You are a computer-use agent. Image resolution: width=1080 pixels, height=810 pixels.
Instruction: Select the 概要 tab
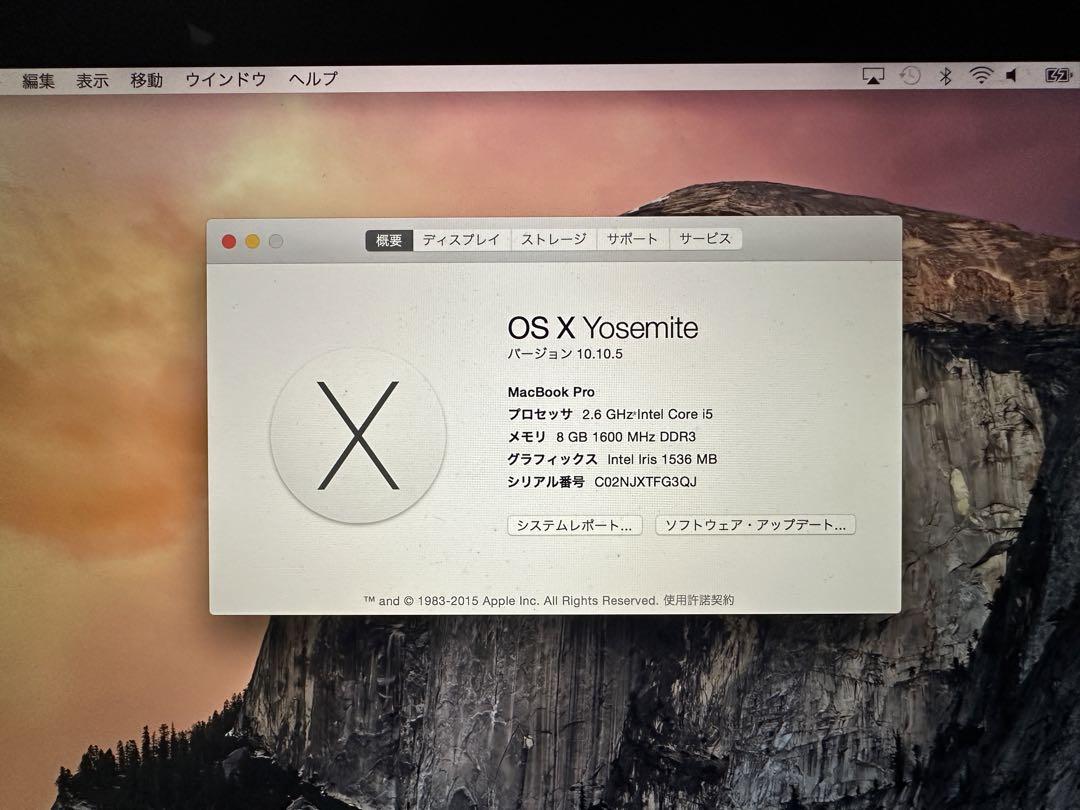pyautogui.click(x=389, y=240)
